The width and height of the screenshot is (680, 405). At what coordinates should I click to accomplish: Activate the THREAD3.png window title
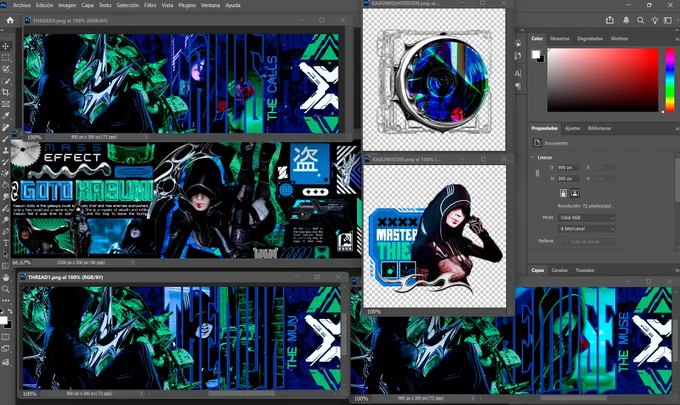[70, 20]
